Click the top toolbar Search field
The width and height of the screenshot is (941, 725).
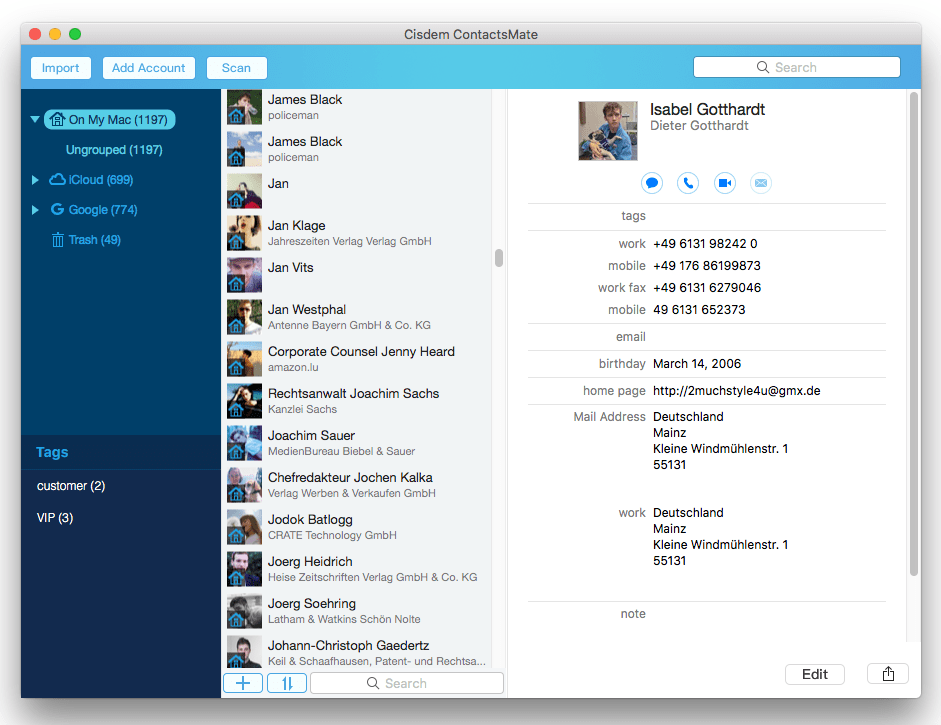(796, 67)
